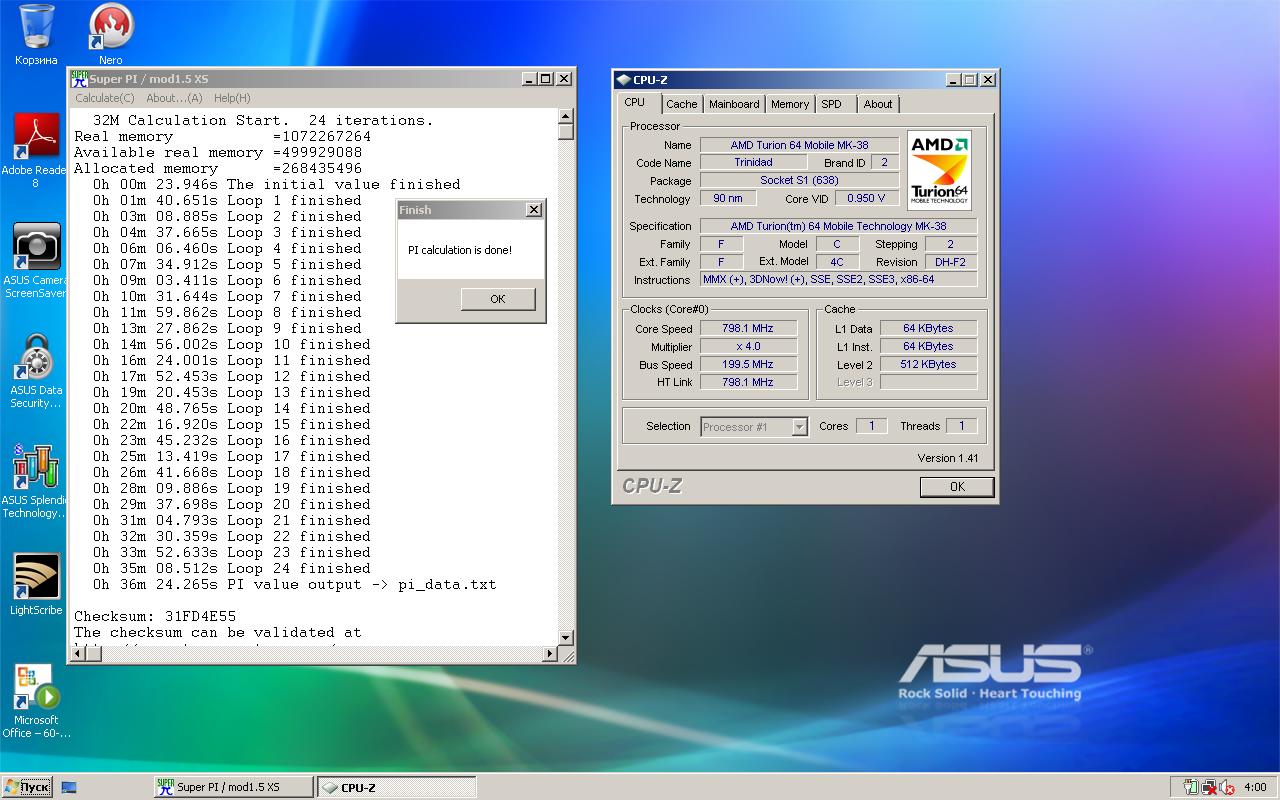Click the Bus Speed value '199.5 MHz'
This screenshot has width=1280, height=800.
tap(748, 364)
